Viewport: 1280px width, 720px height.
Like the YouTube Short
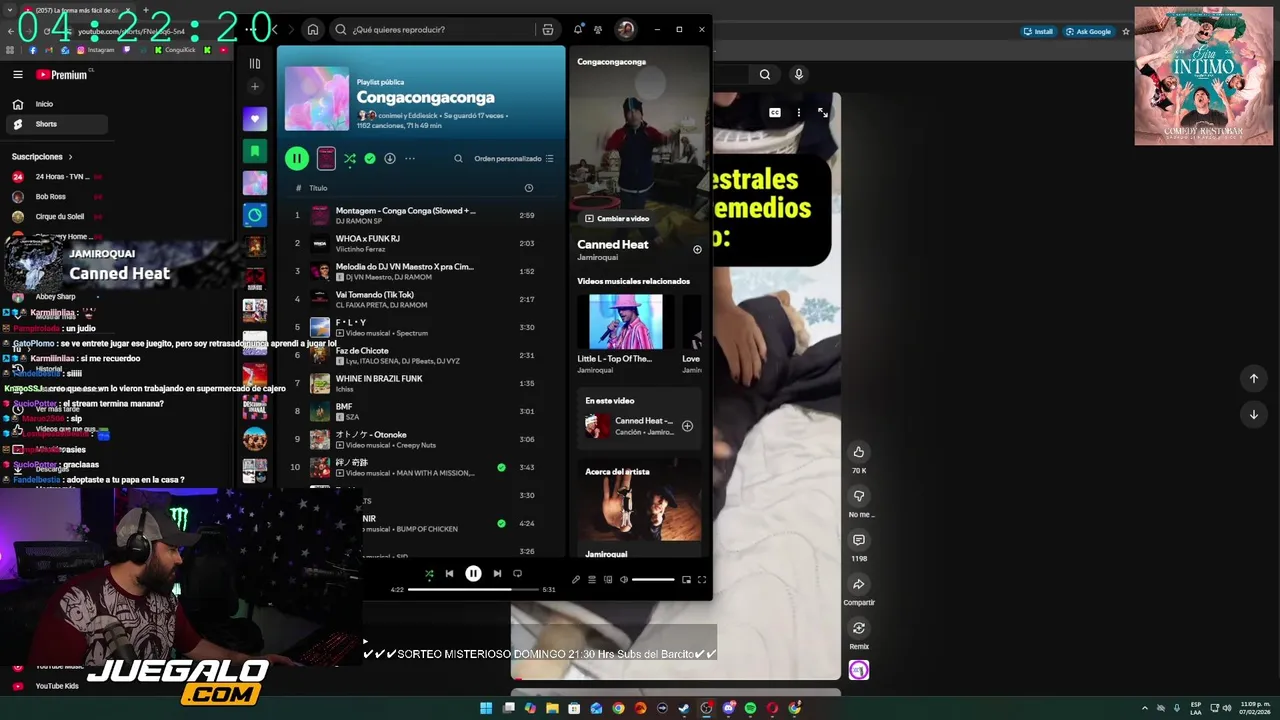click(858, 452)
